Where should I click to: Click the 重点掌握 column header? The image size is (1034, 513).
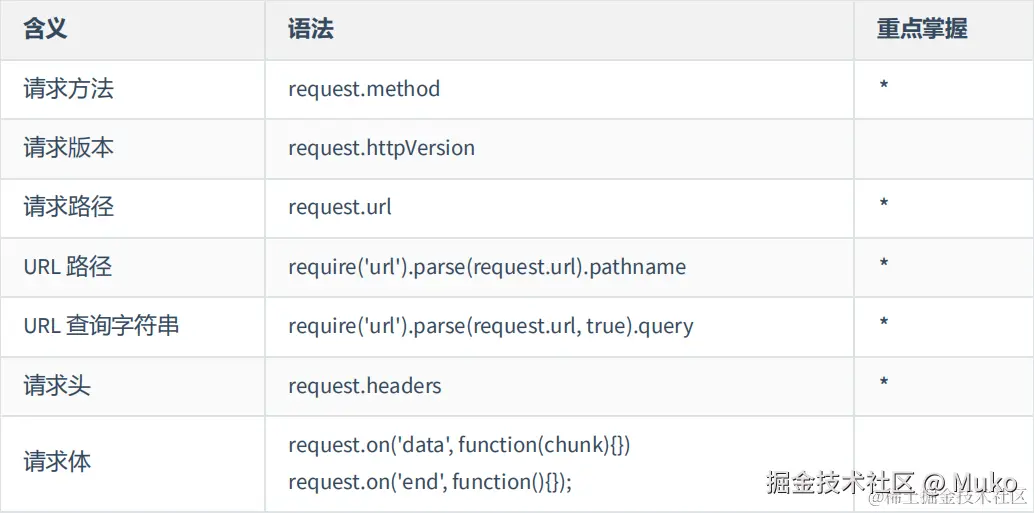[x=921, y=29]
